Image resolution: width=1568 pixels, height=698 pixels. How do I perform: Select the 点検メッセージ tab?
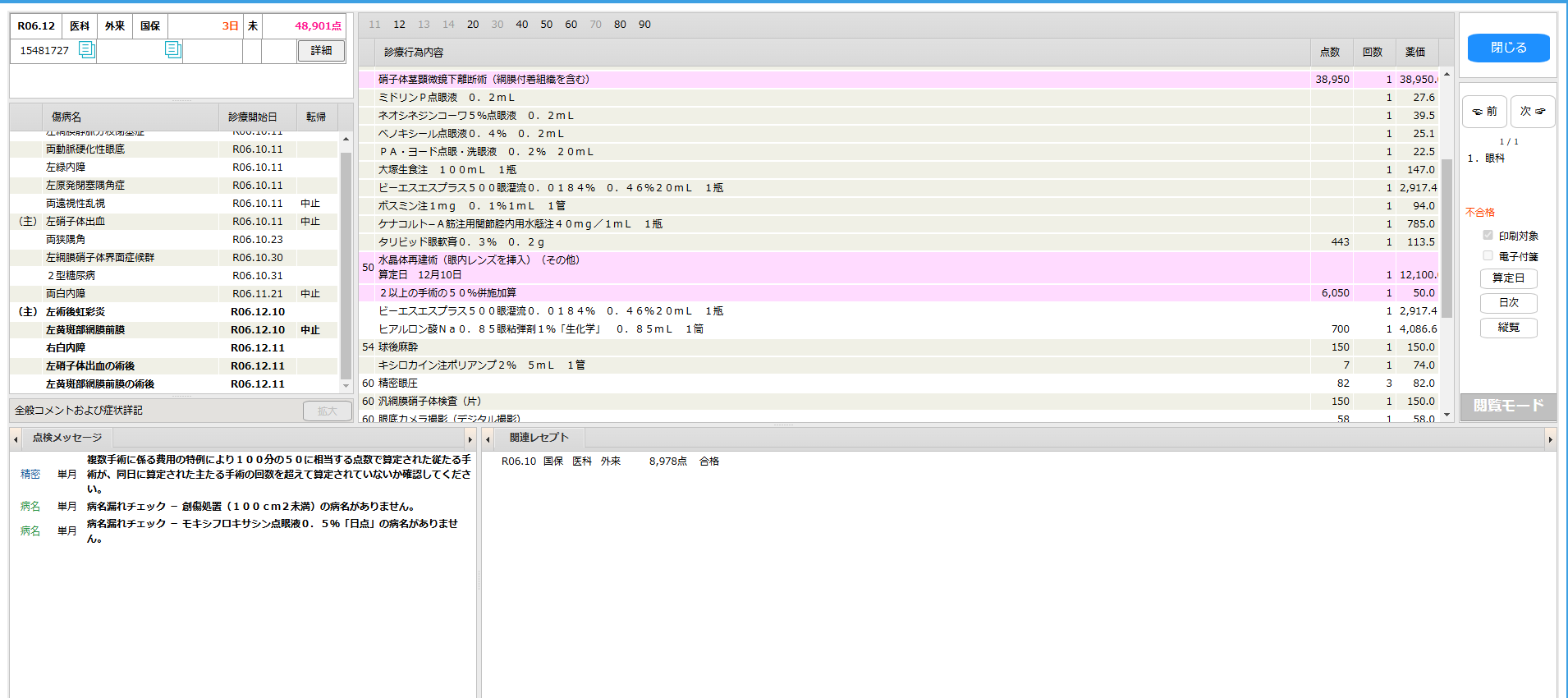point(67,438)
